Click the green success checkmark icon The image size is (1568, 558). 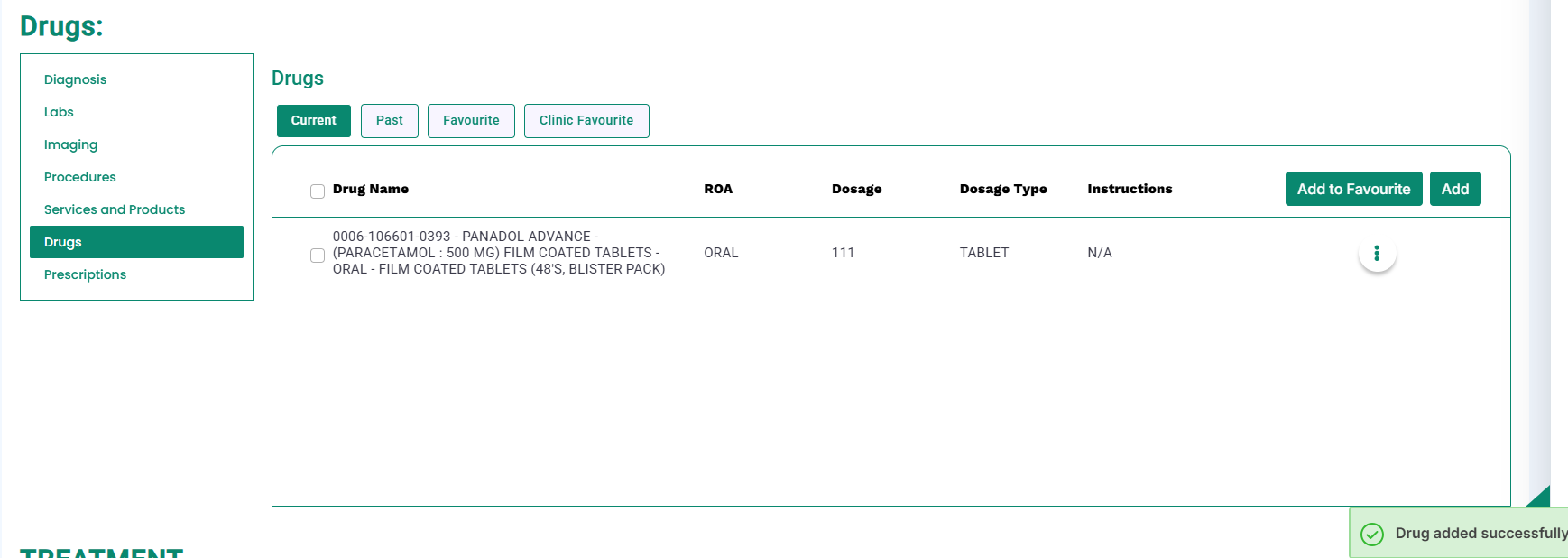tap(1371, 535)
